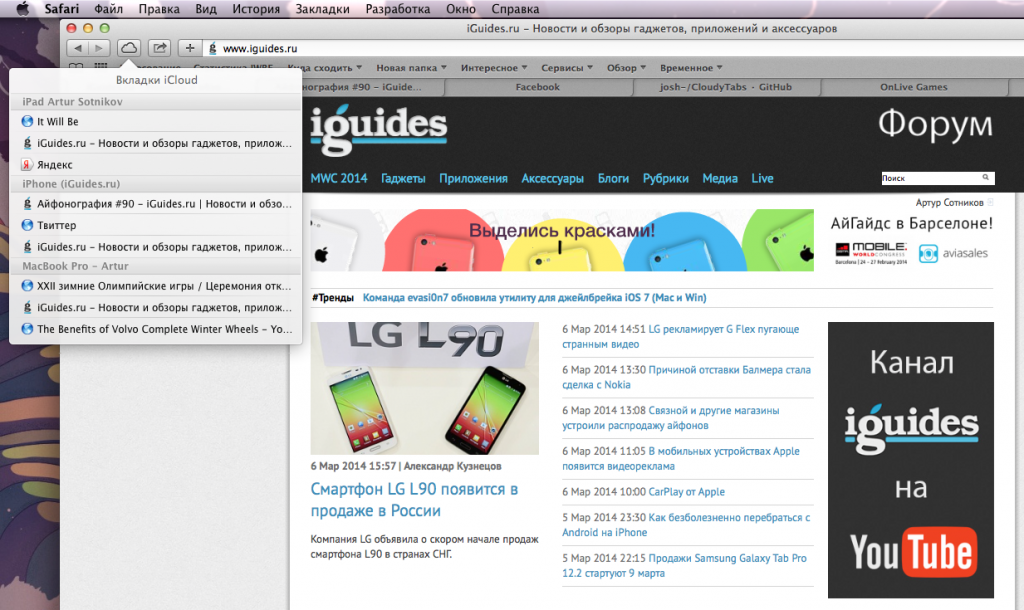Open Гаджеты navigation section

tap(403, 178)
